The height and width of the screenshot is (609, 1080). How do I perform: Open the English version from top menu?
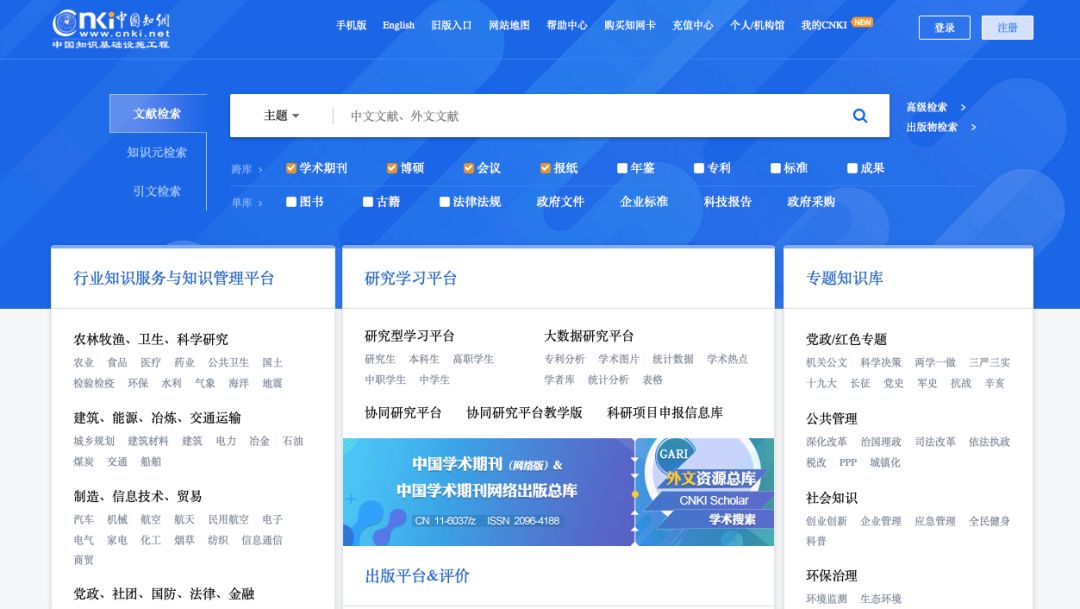pos(398,25)
